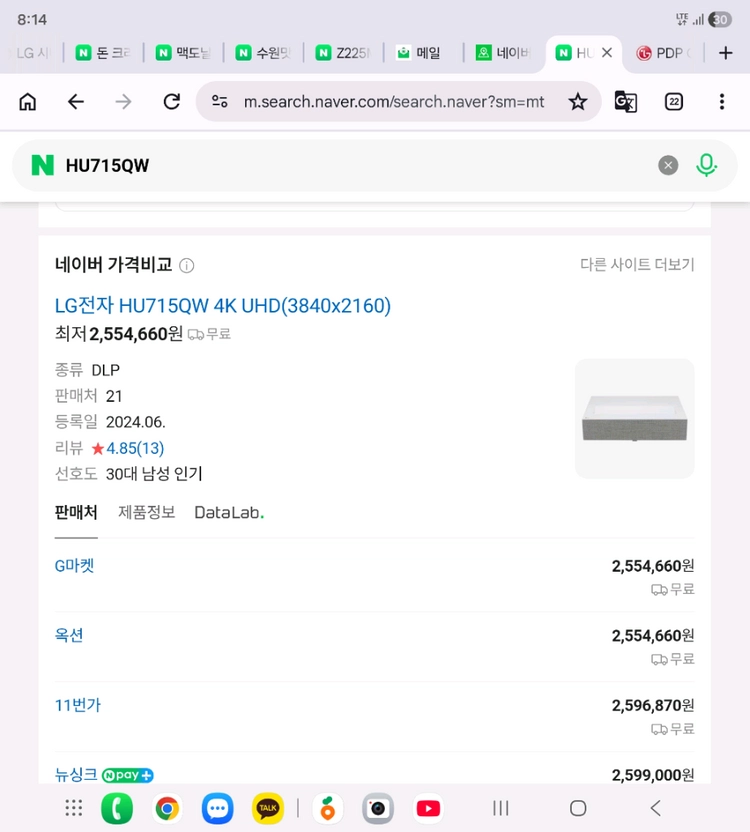The image size is (750, 832).
Task: Open the 11번가 seller link
Action: pos(77,706)
